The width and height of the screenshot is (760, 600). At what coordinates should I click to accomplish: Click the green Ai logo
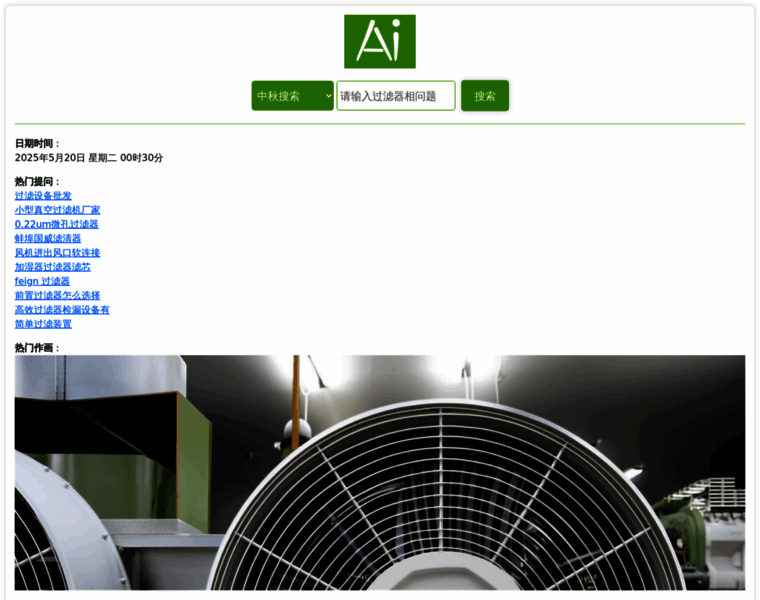coord(379,41)
